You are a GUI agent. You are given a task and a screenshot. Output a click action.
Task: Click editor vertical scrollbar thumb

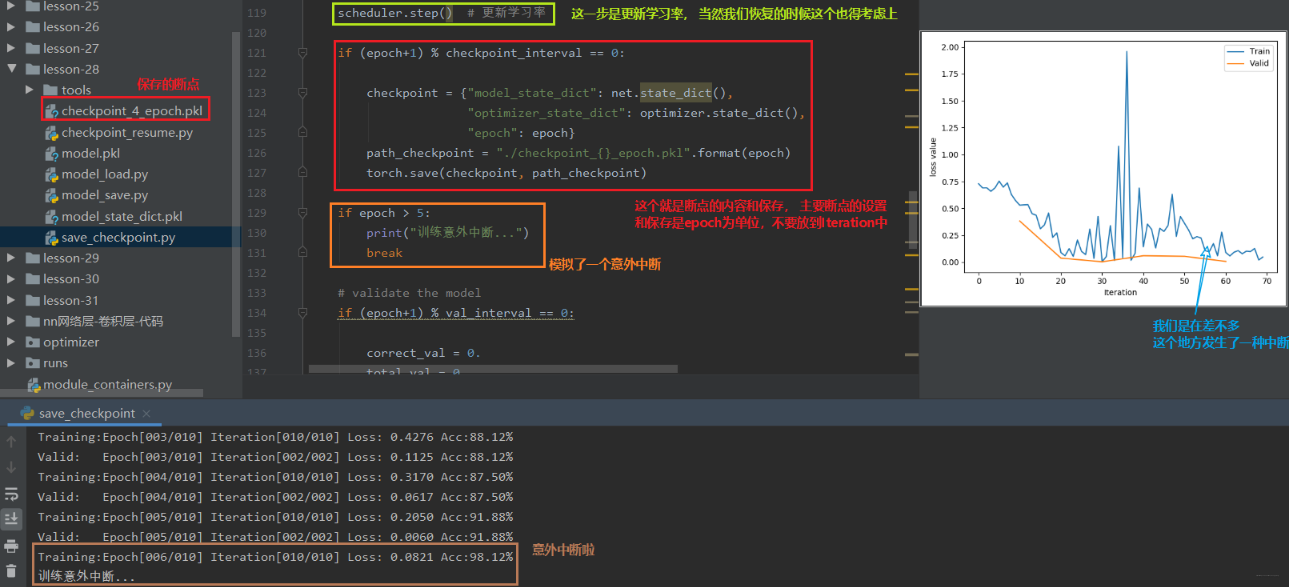tap(912, 220)
